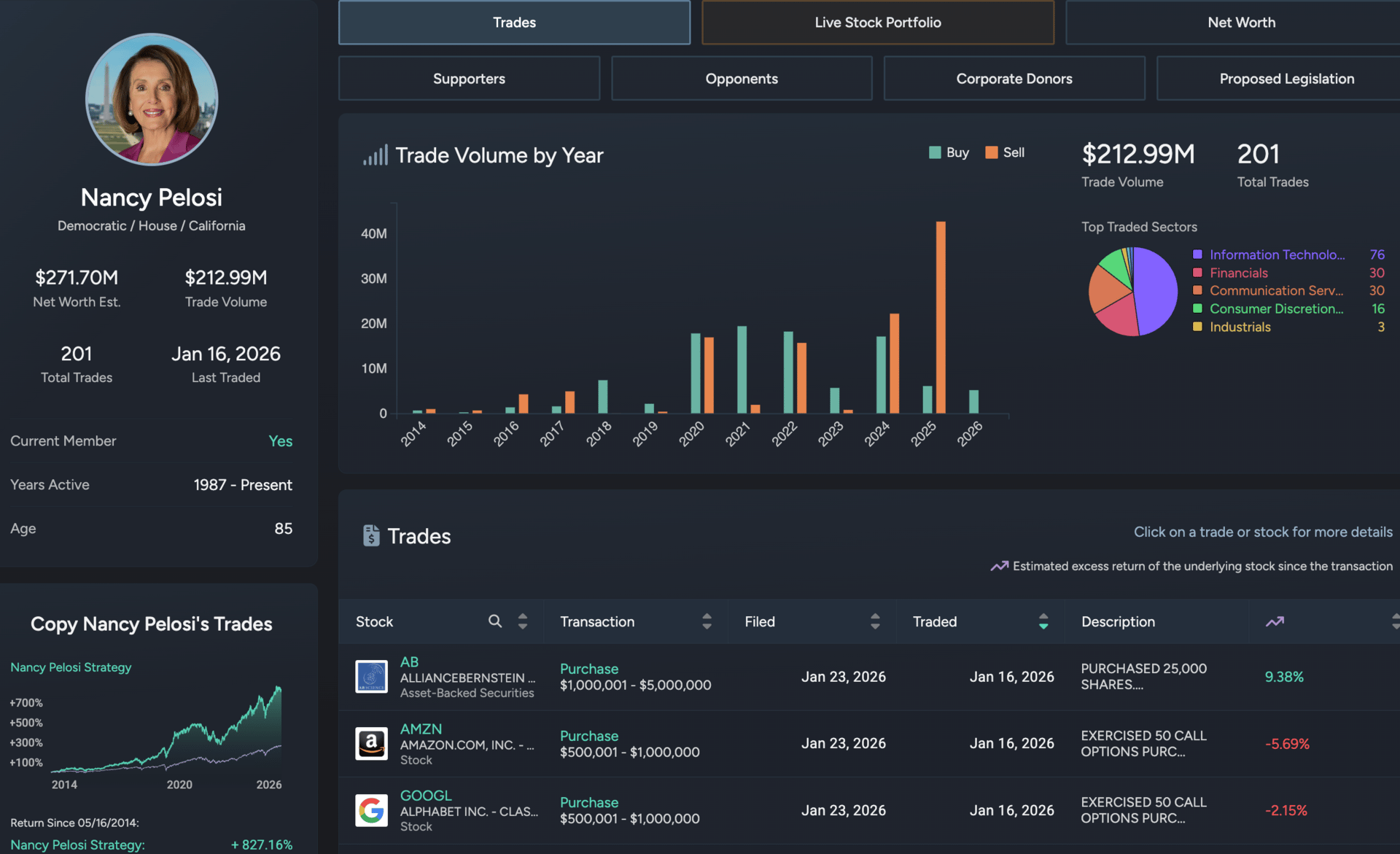The width and height of the screenshot is (1400, 854).
Task: Toggle the Sell series in chart legend
Action: [x=1005, y=152]
